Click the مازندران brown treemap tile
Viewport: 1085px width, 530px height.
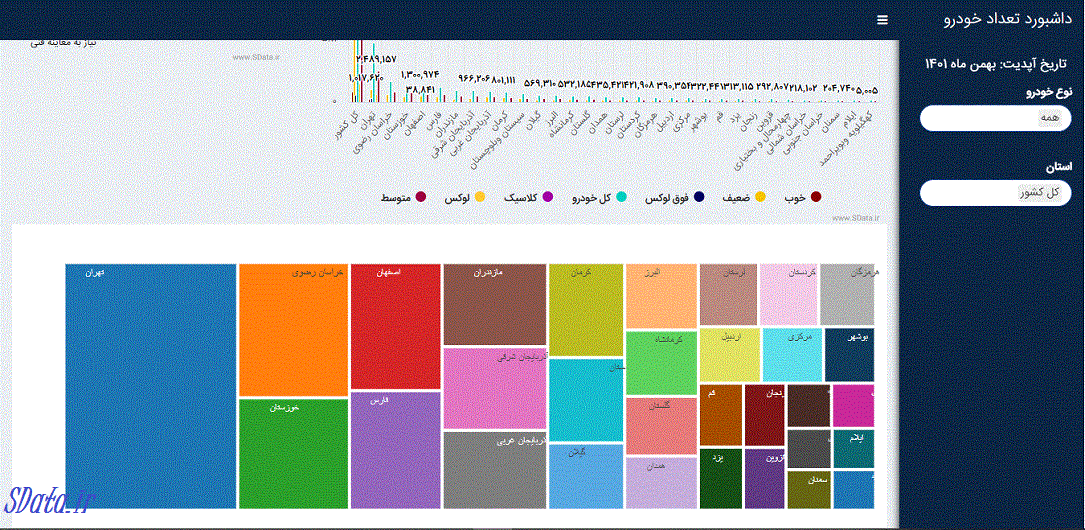[494, 304]
